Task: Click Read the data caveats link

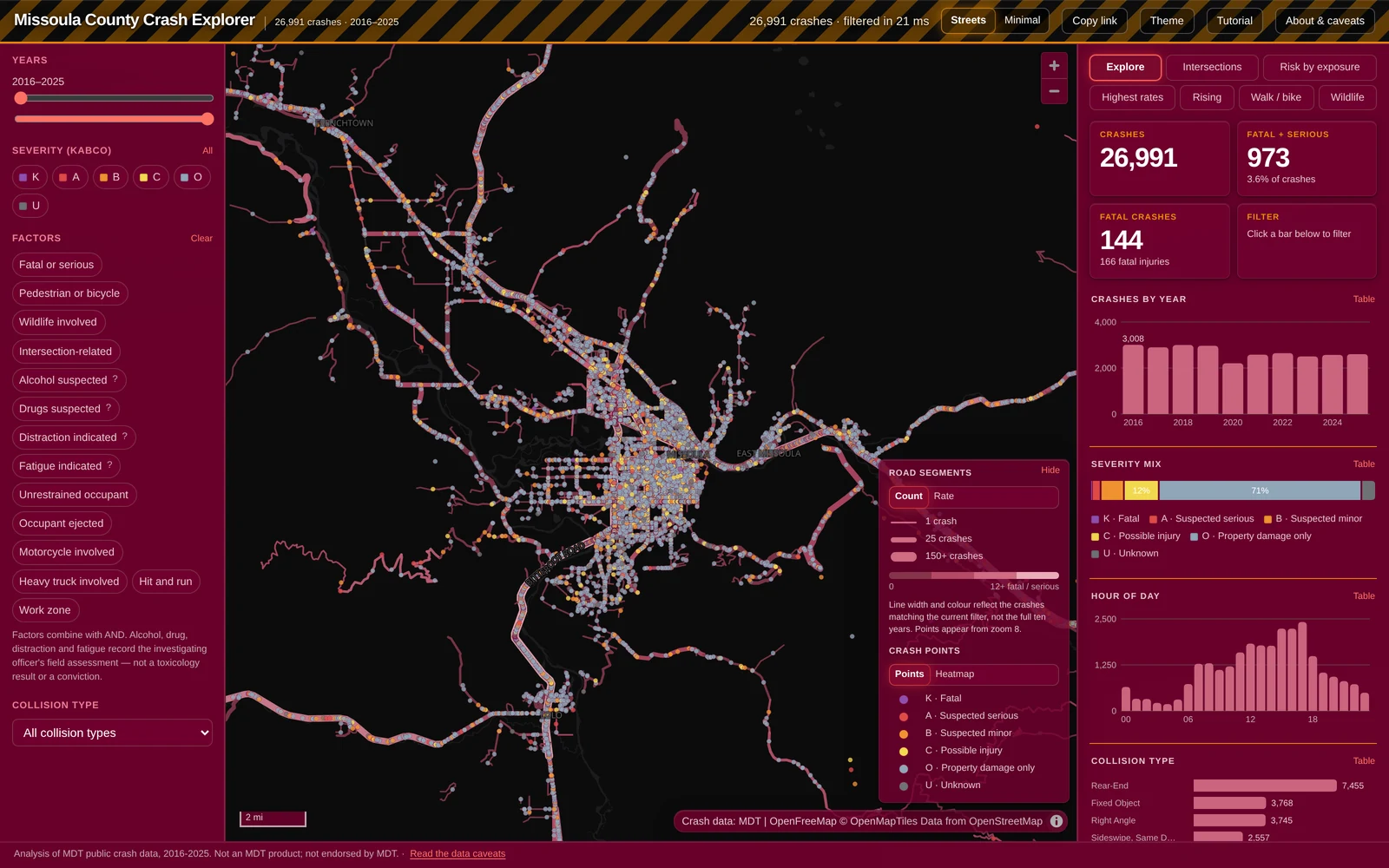Action: coord(458,853)
